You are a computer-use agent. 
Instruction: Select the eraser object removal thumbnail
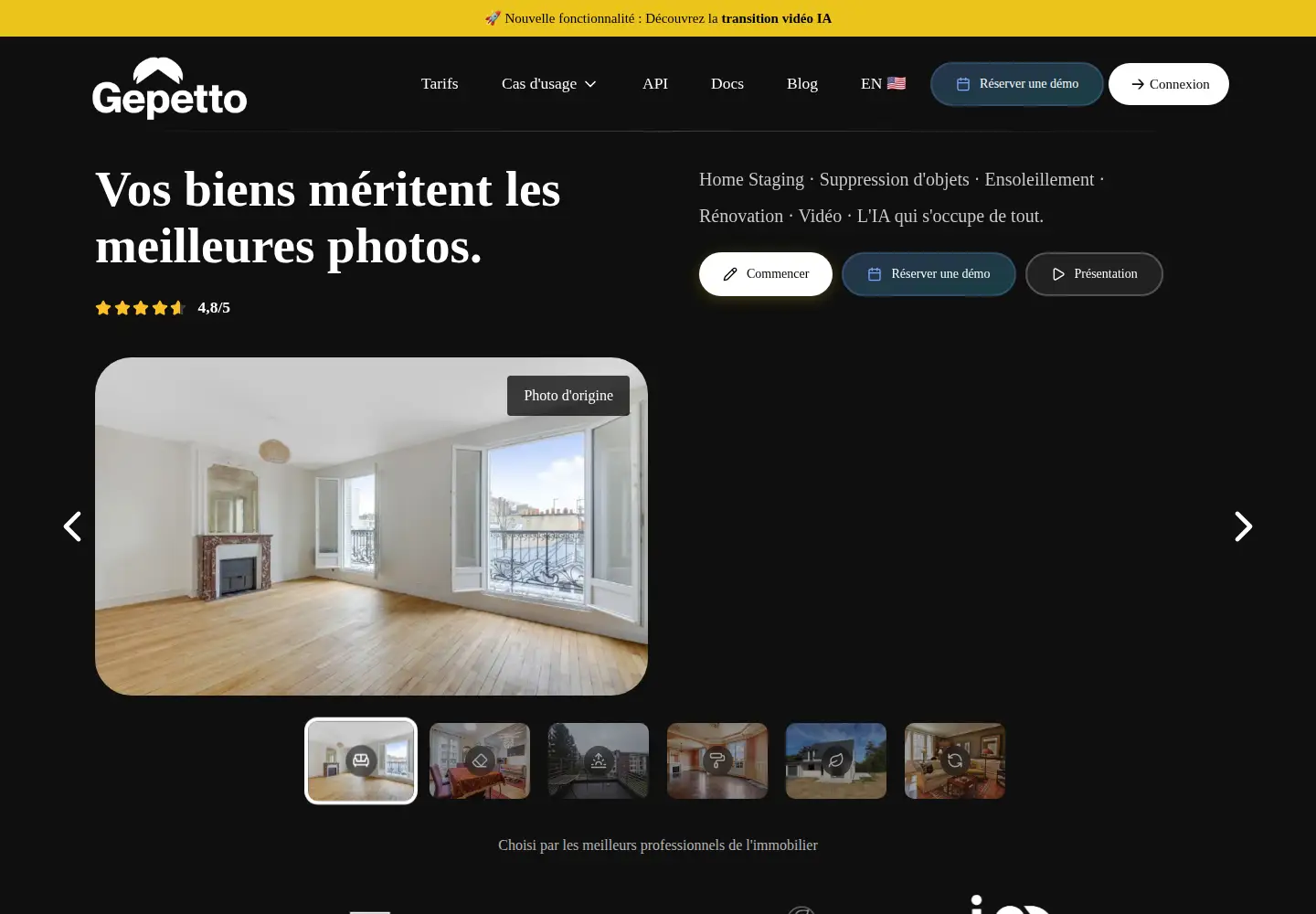(x=480, y=761)
